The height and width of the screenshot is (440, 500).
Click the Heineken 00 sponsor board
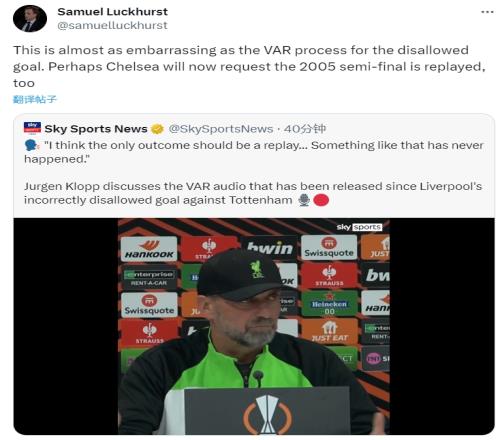point(329,304)
